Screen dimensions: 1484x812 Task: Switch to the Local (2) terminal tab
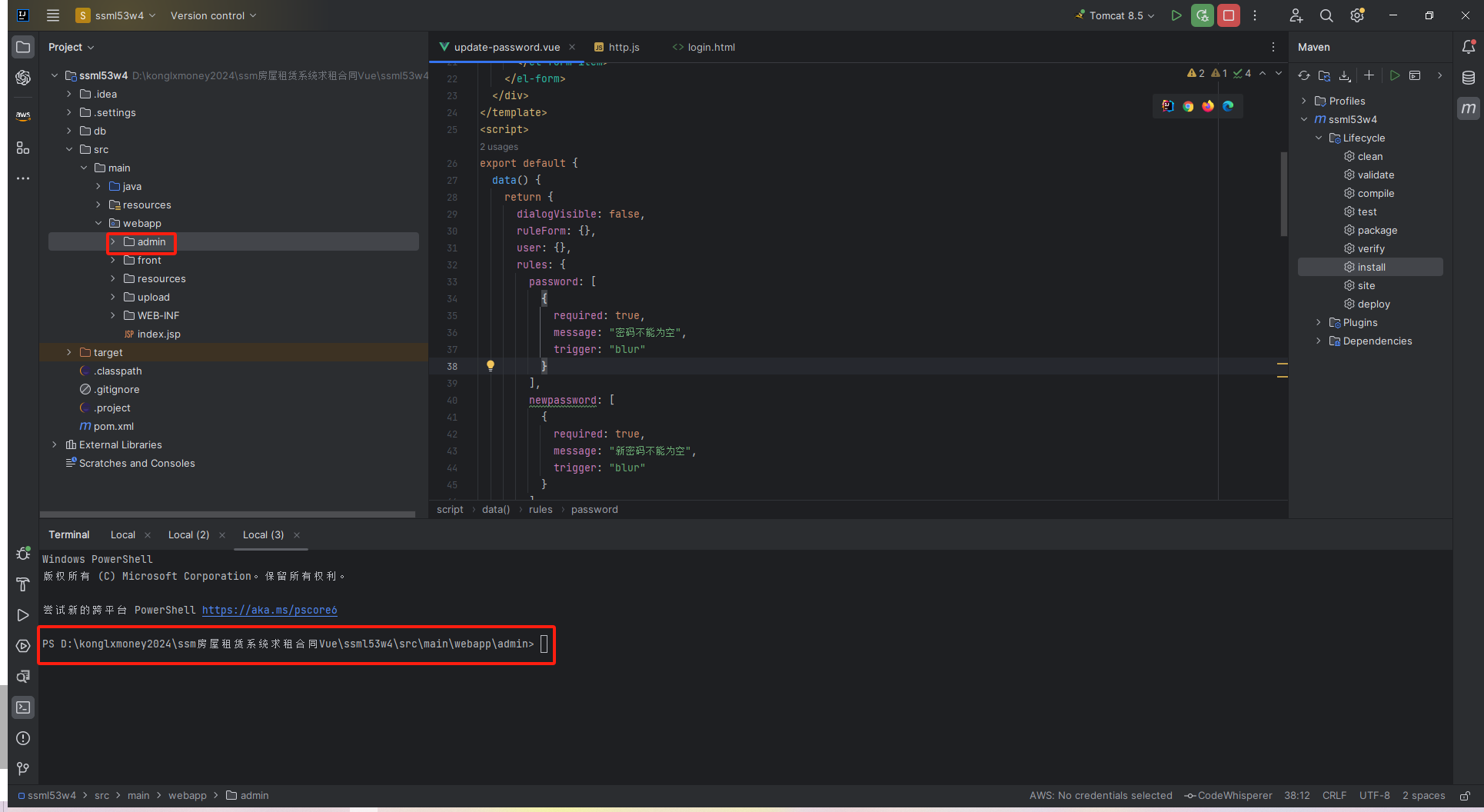188,535
